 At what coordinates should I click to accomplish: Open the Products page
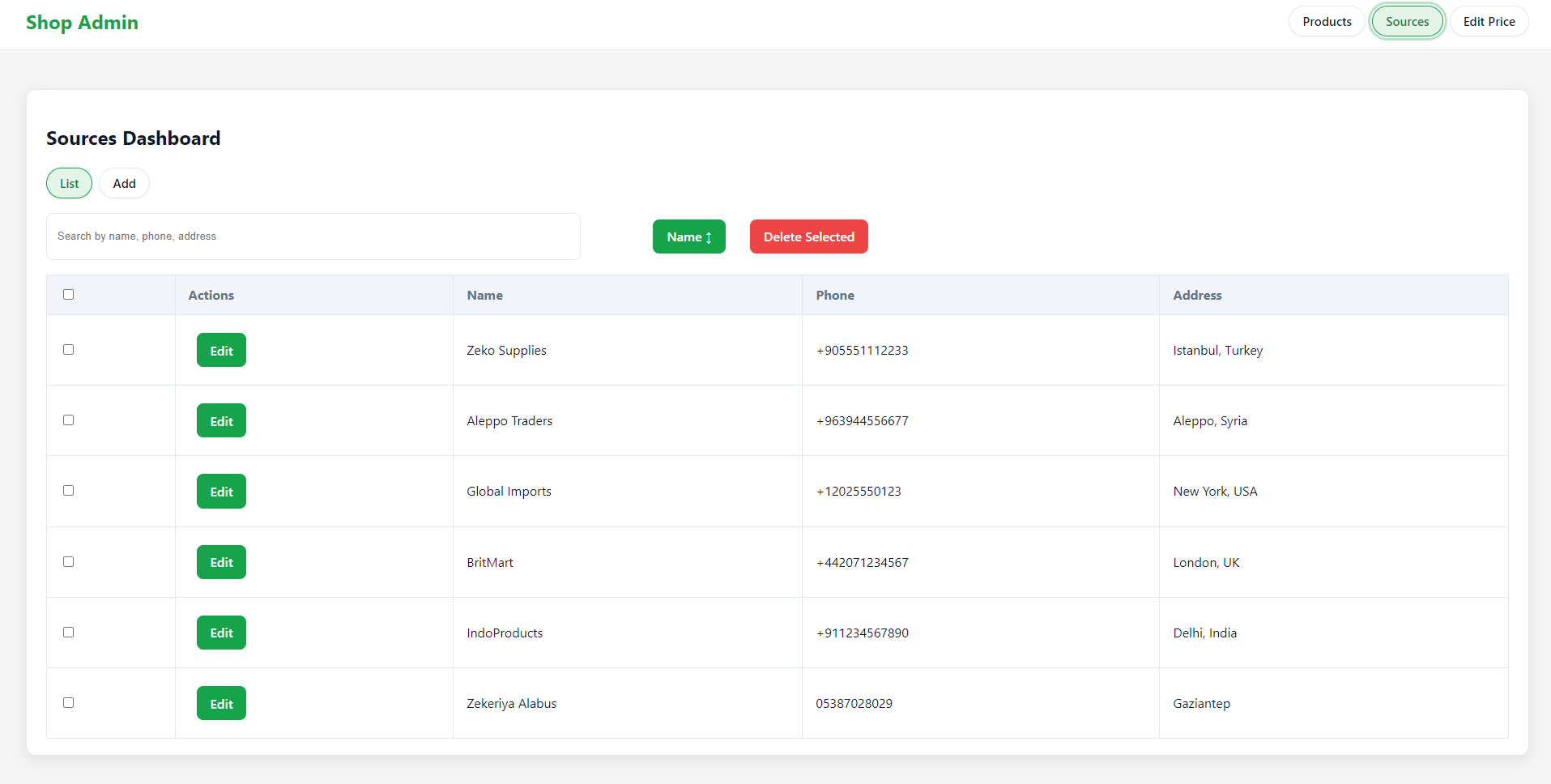coord(1326,22)
